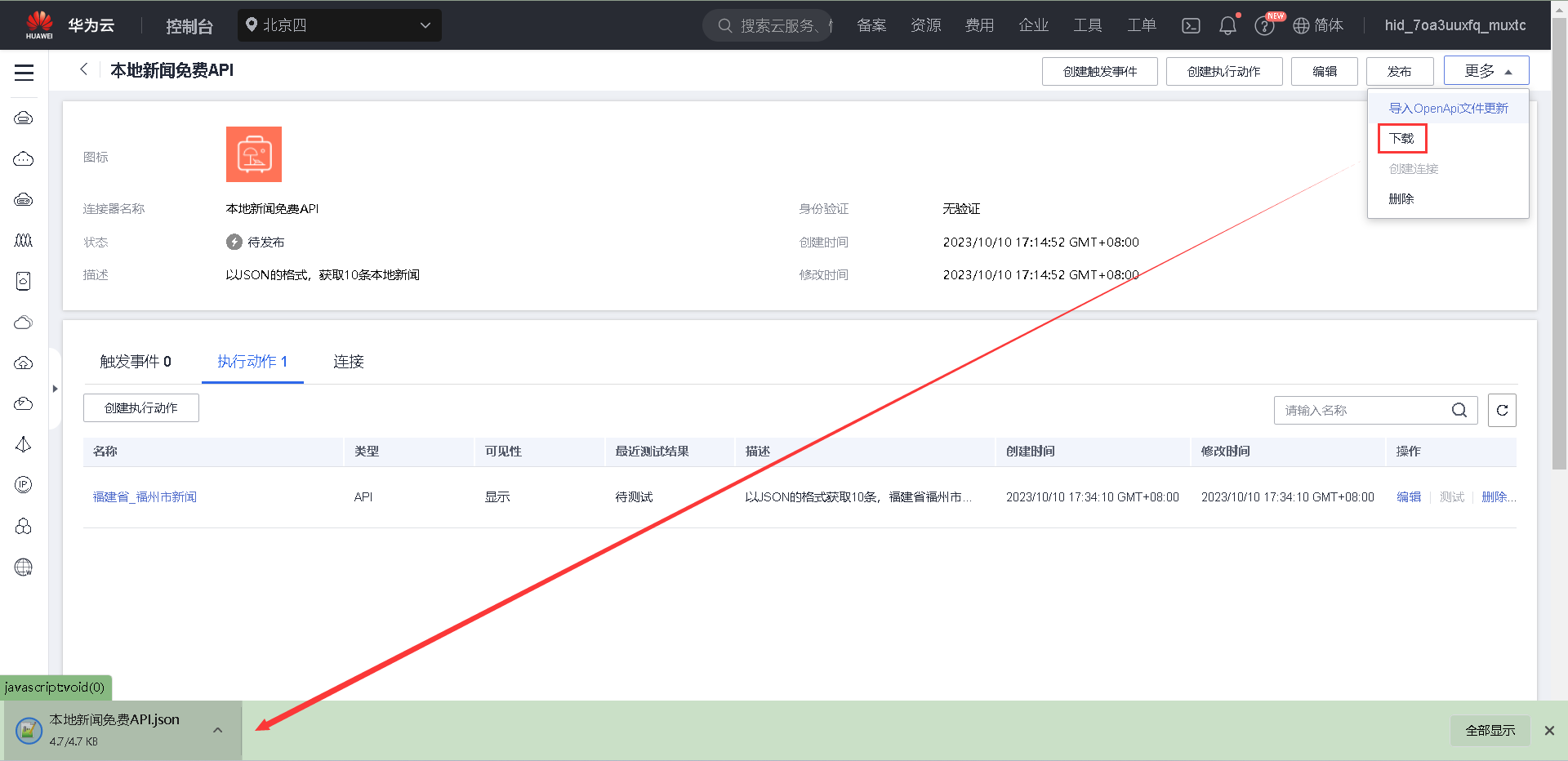This screenshot has width=1568, height=761.
Task: Click the vertical page scrollbar
Action: pos(1559,245)
